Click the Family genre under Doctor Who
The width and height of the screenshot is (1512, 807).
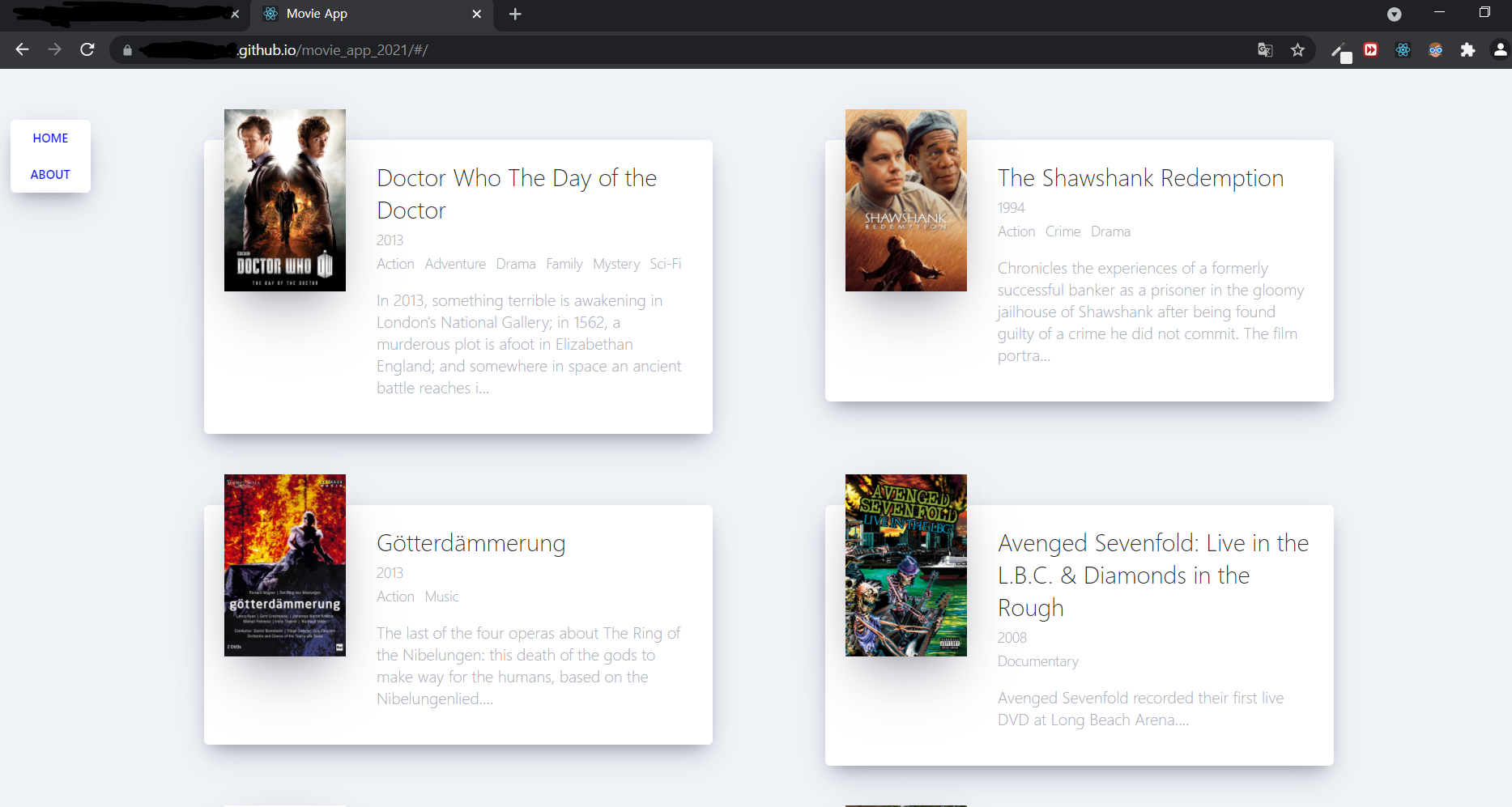tap(564, 264)
